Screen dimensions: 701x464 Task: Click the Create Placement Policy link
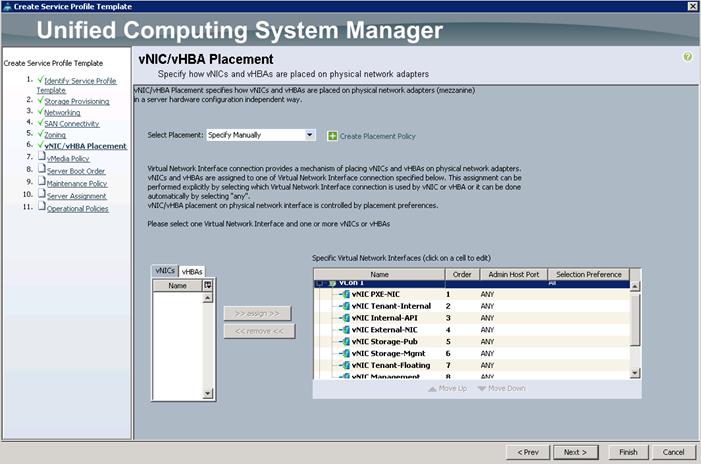coord(377,136)
